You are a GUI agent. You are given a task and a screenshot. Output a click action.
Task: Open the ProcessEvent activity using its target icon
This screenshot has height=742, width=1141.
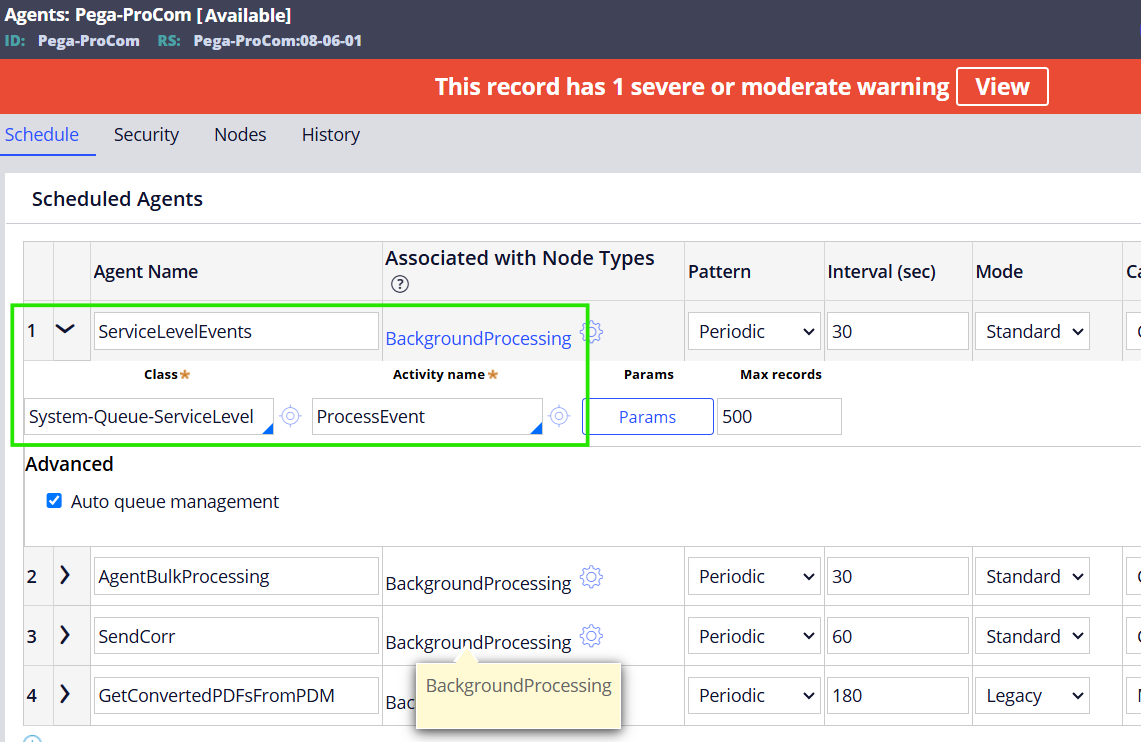pyautogui.click(x=559, y=416)
